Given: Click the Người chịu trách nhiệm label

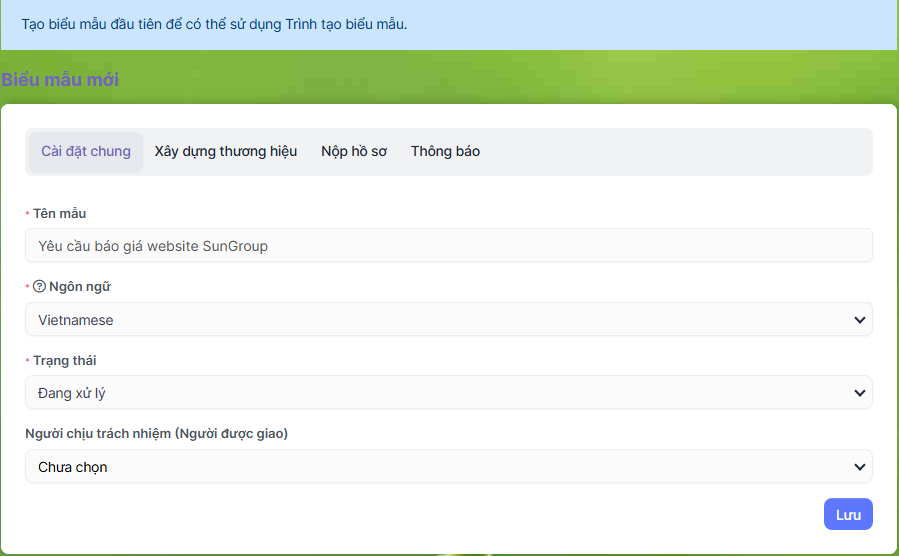Looking at the screenshot, I should tap(157, 434).
